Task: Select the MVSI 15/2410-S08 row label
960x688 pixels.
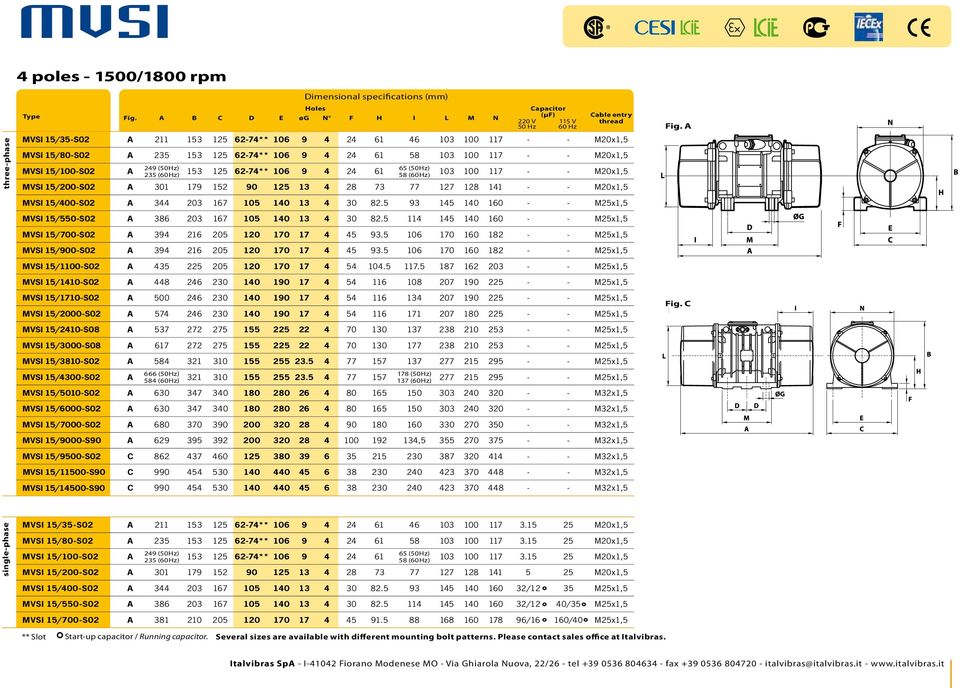Action: click(x=61, y=329)
